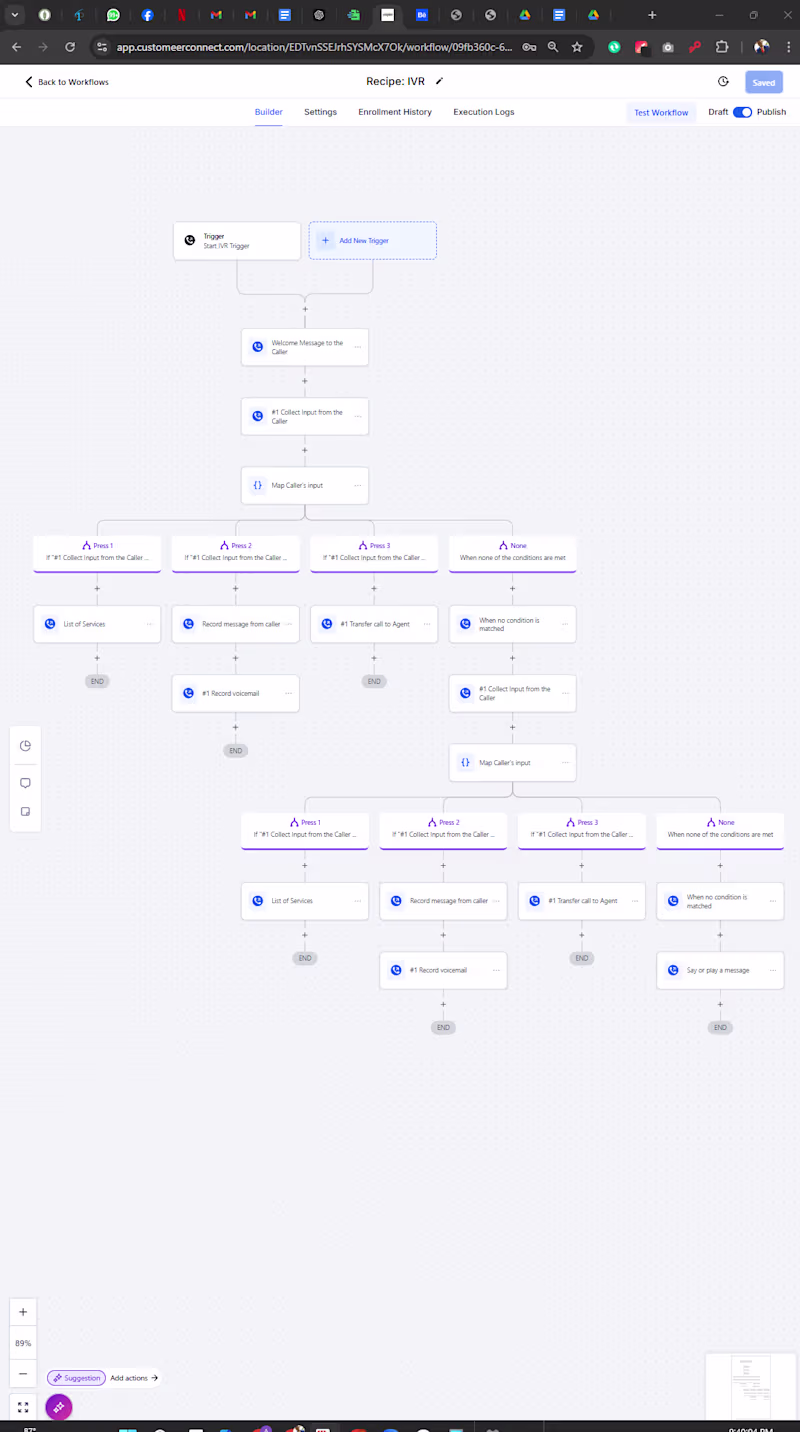Click the browser address bar URL
The height and width of the screenshot is (1432, 800).
[x=314, y=47]
